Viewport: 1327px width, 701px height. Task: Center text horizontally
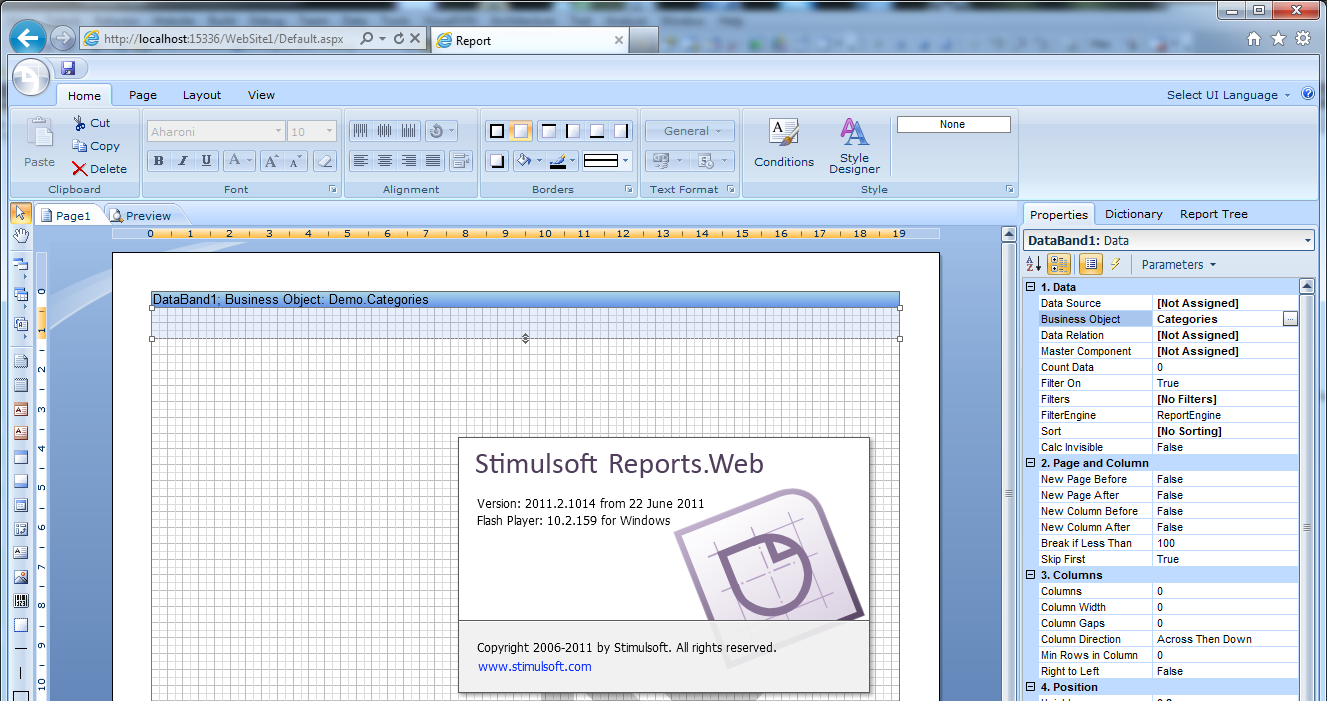point(385,161)
